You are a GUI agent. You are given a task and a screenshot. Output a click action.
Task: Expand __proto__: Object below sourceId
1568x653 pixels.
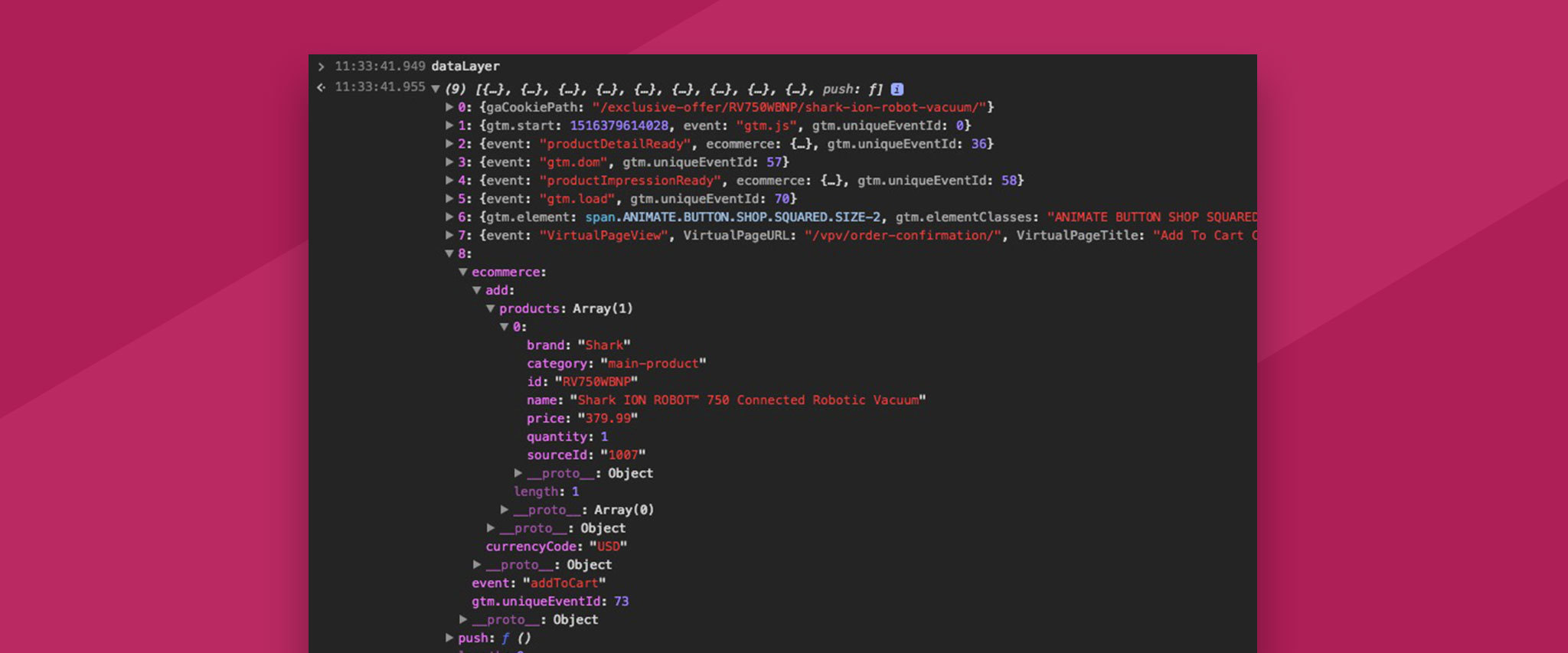click(x=518, y=473)
